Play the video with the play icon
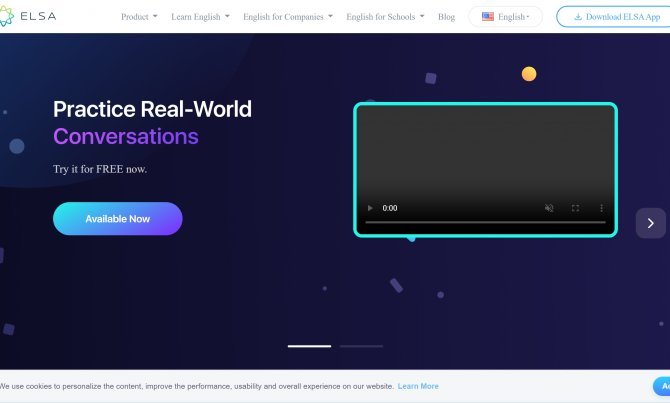The image size is (670, 403). click(370, 208)
